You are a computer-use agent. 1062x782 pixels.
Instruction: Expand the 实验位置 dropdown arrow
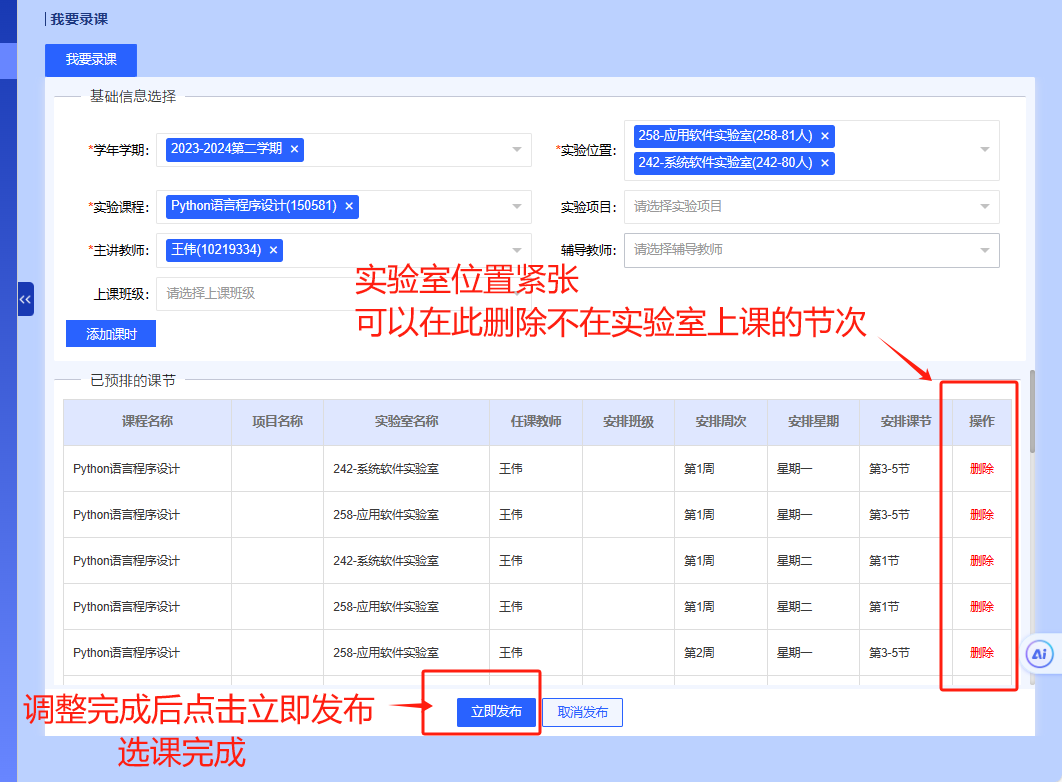[984, 150]
